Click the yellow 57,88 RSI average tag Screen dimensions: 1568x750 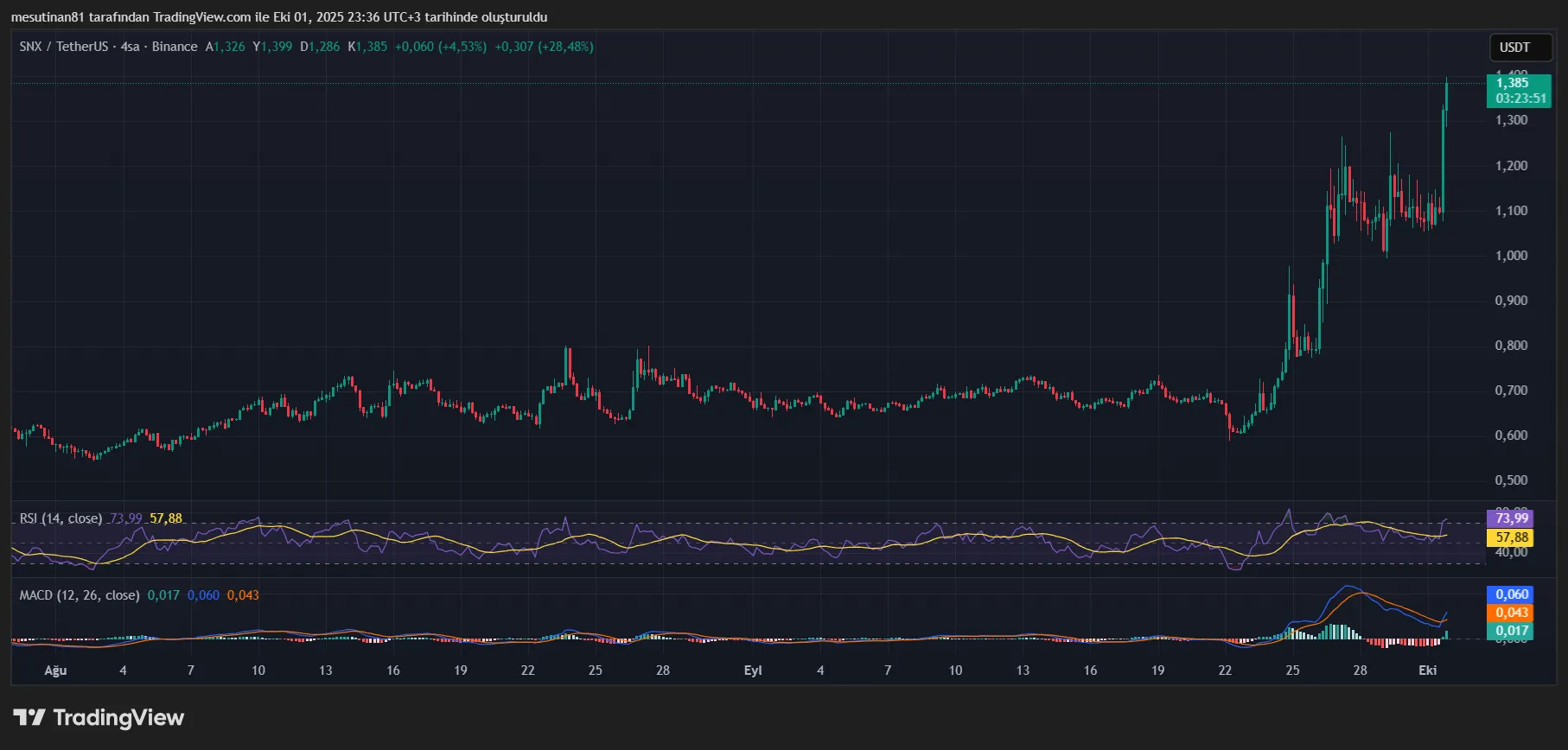pyautogui.click(x=1511, y=537)
